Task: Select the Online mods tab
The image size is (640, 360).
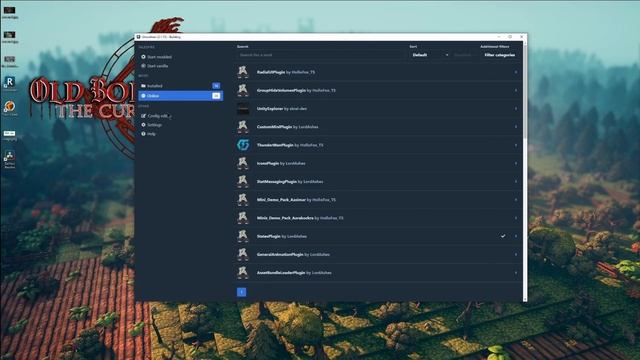Action: pyautogui.click(x=180, y=96)
